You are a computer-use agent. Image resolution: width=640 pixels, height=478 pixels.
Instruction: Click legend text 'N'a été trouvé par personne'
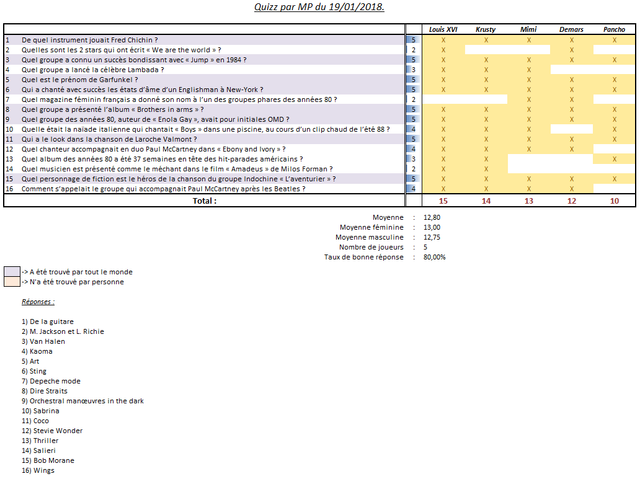(76, 282)
